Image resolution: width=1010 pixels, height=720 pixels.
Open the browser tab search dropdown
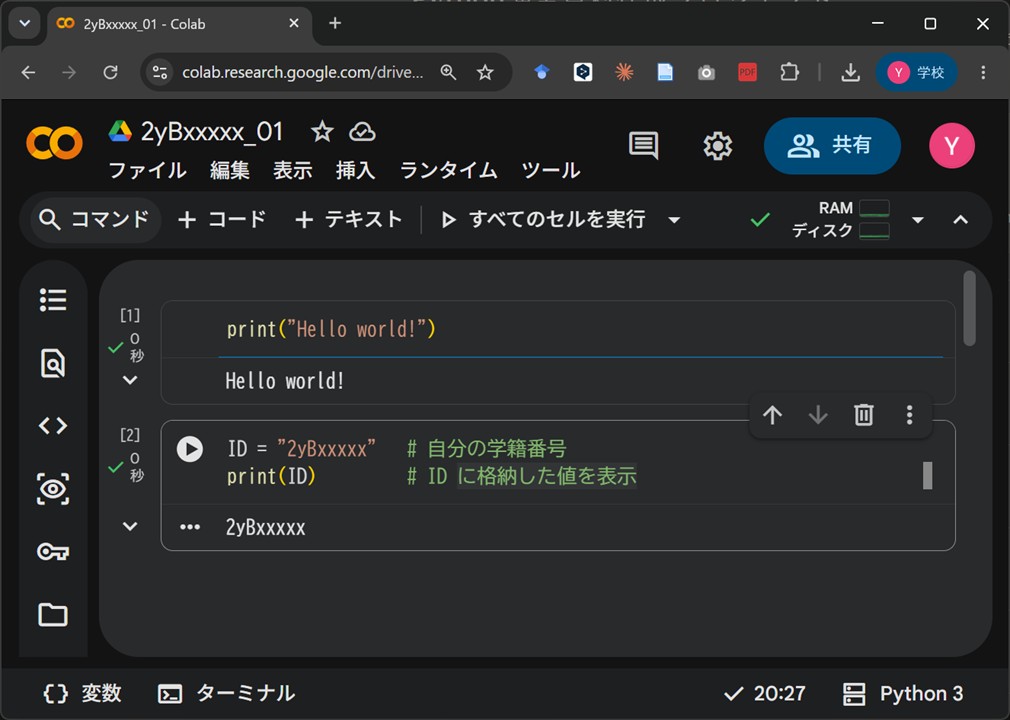pos(24,24)
